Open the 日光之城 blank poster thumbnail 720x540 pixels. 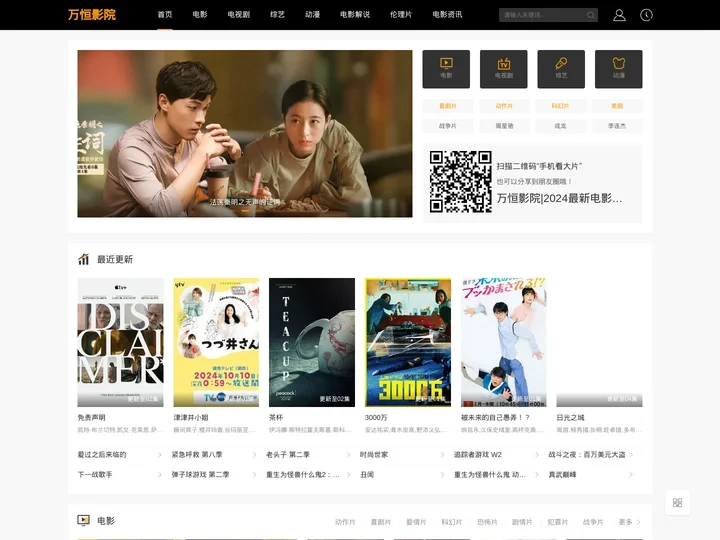[599, 342]
